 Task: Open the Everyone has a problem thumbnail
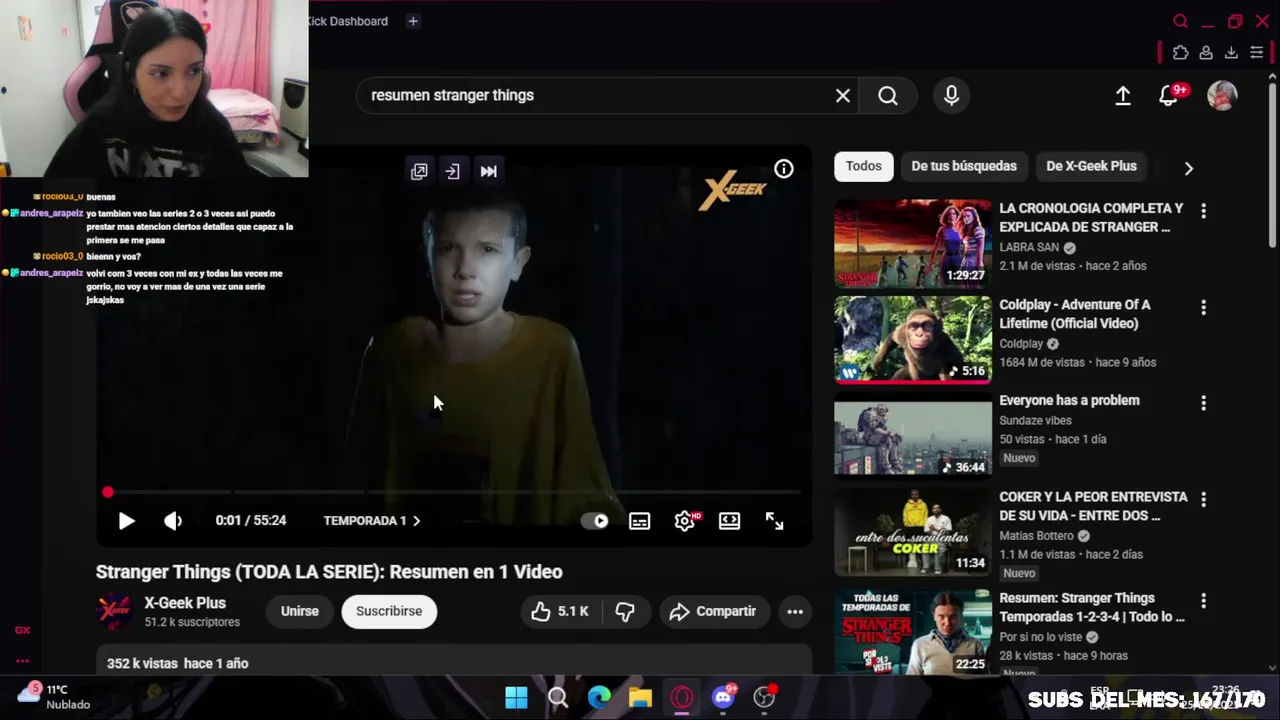coord(913,437)
